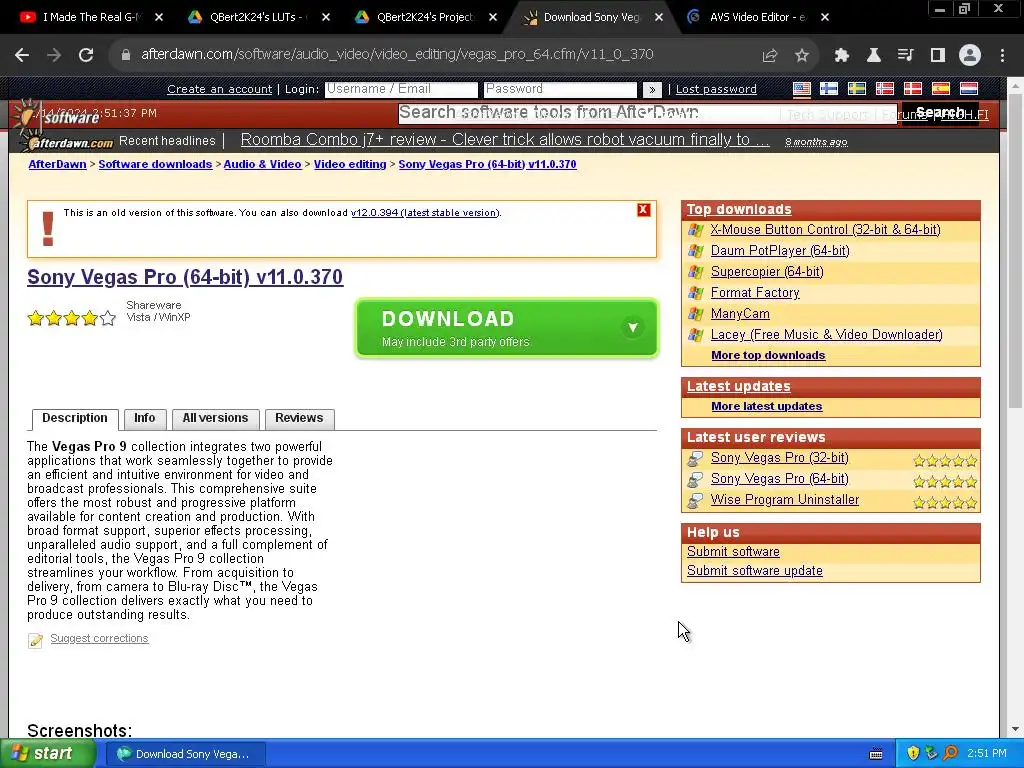
Task: Open the ManyCam link
Action: (740, 313)
